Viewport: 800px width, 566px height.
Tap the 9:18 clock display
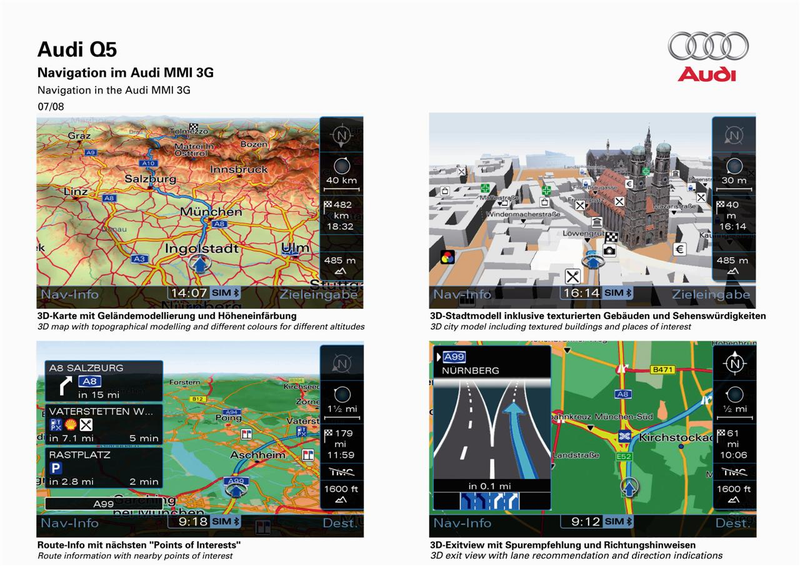(193, 522)
